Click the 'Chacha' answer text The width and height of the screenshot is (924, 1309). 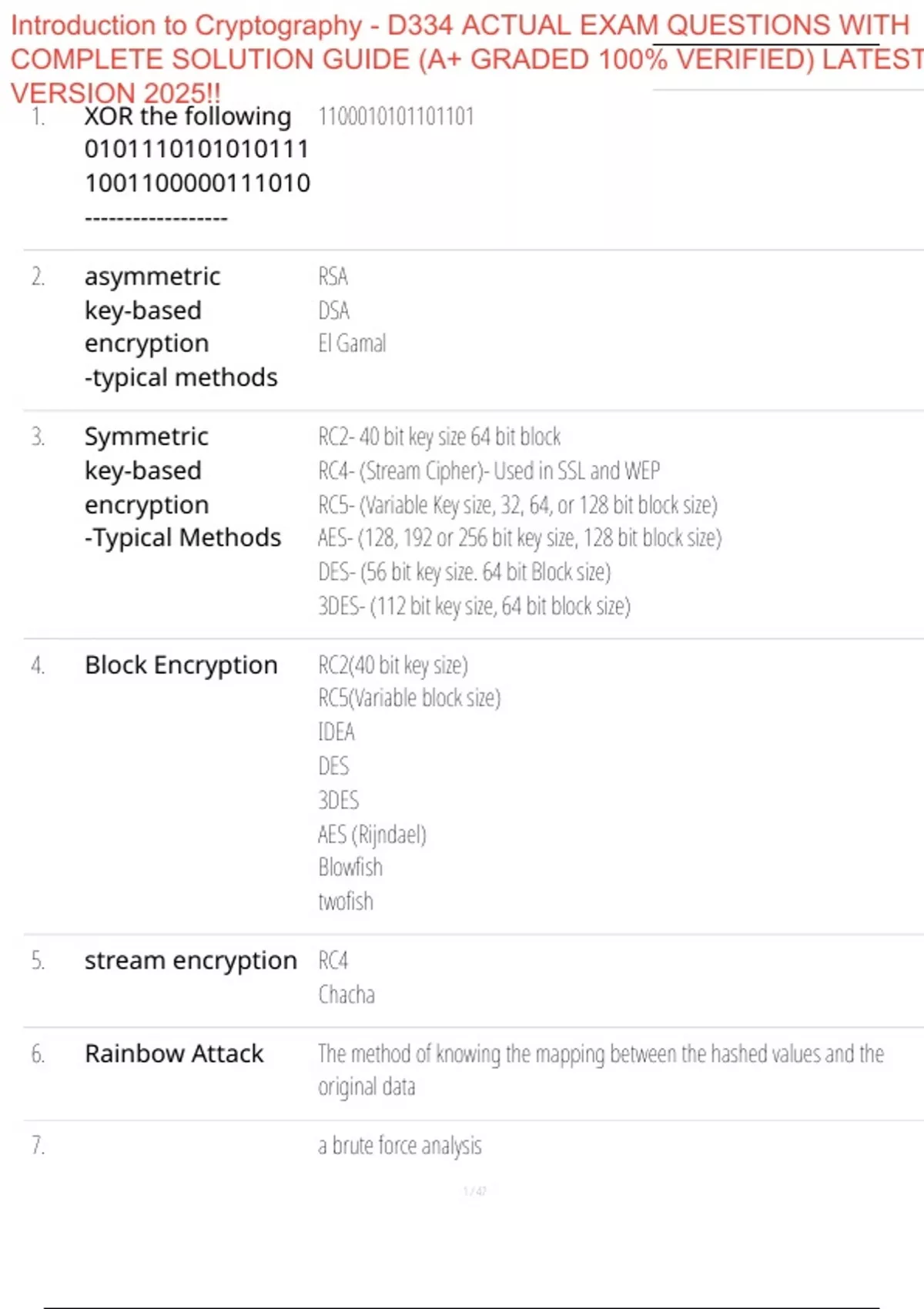(346, 994)
